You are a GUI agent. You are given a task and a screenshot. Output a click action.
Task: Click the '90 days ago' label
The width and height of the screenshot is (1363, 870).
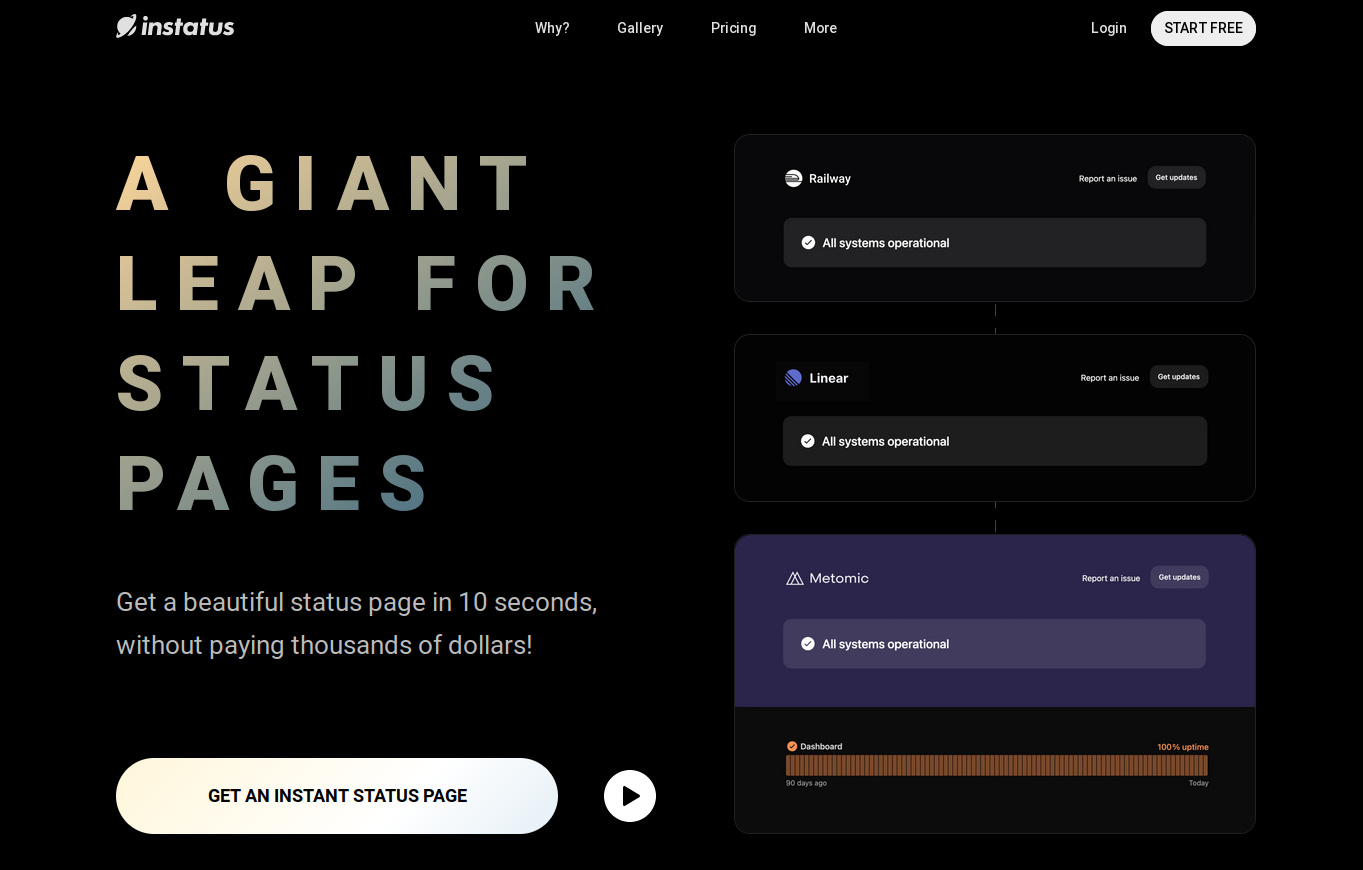click(806, 783)
